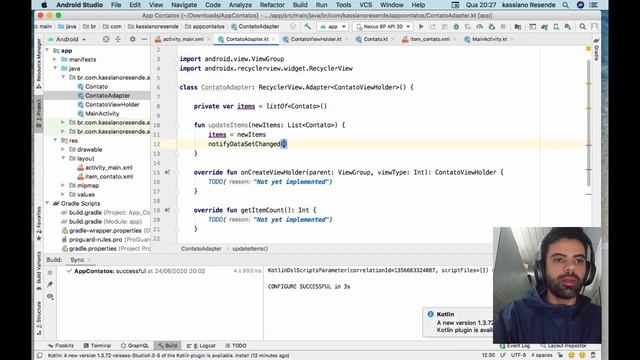Screen dimensions: 640x360
Task: Collapse the java folder
Action: [55, 69]
